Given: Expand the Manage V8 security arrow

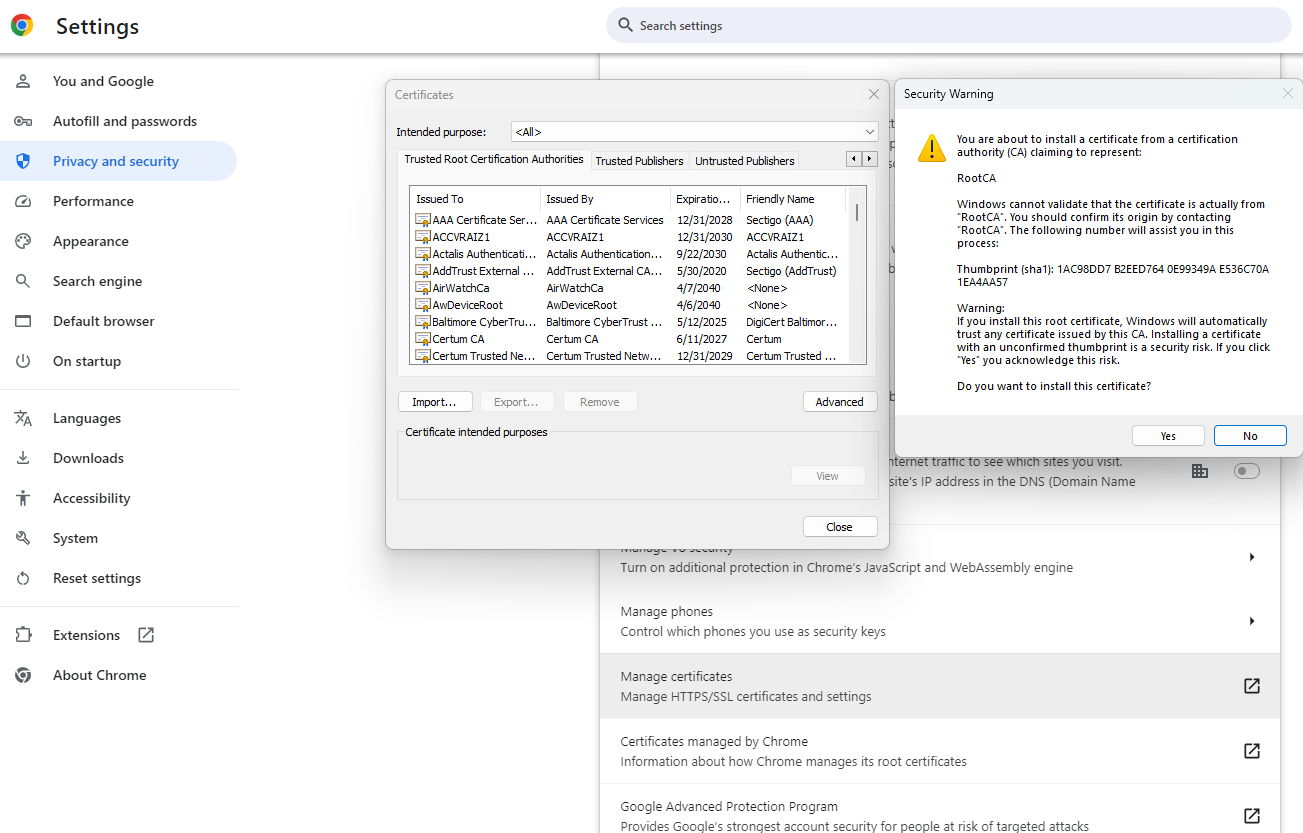Looking at the screenshot, I should tap(1251, 557).
